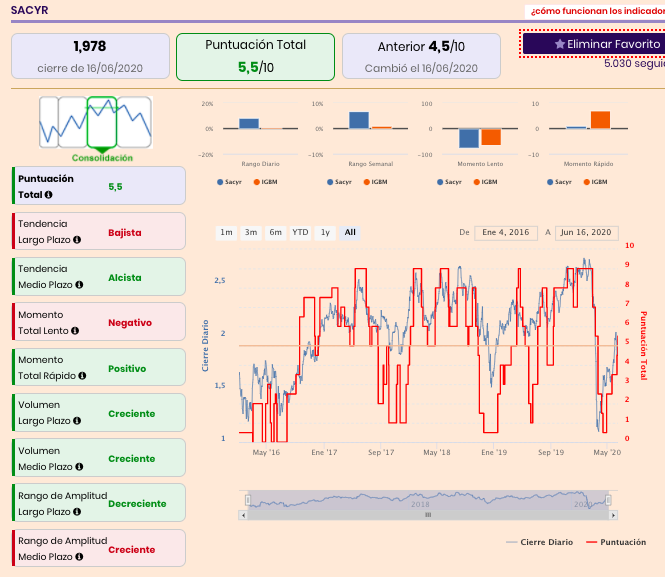
Task: Click right arrow of chart navigator scrollbar
Action: point(613,515)
